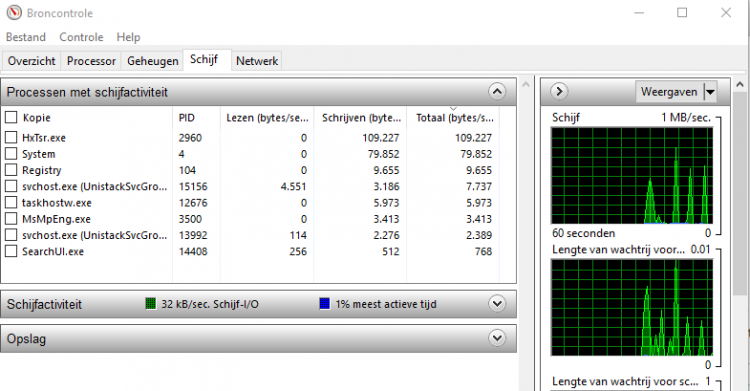
Task: Select all processes via the Kopie header checkbox
Action: [11, 117]
